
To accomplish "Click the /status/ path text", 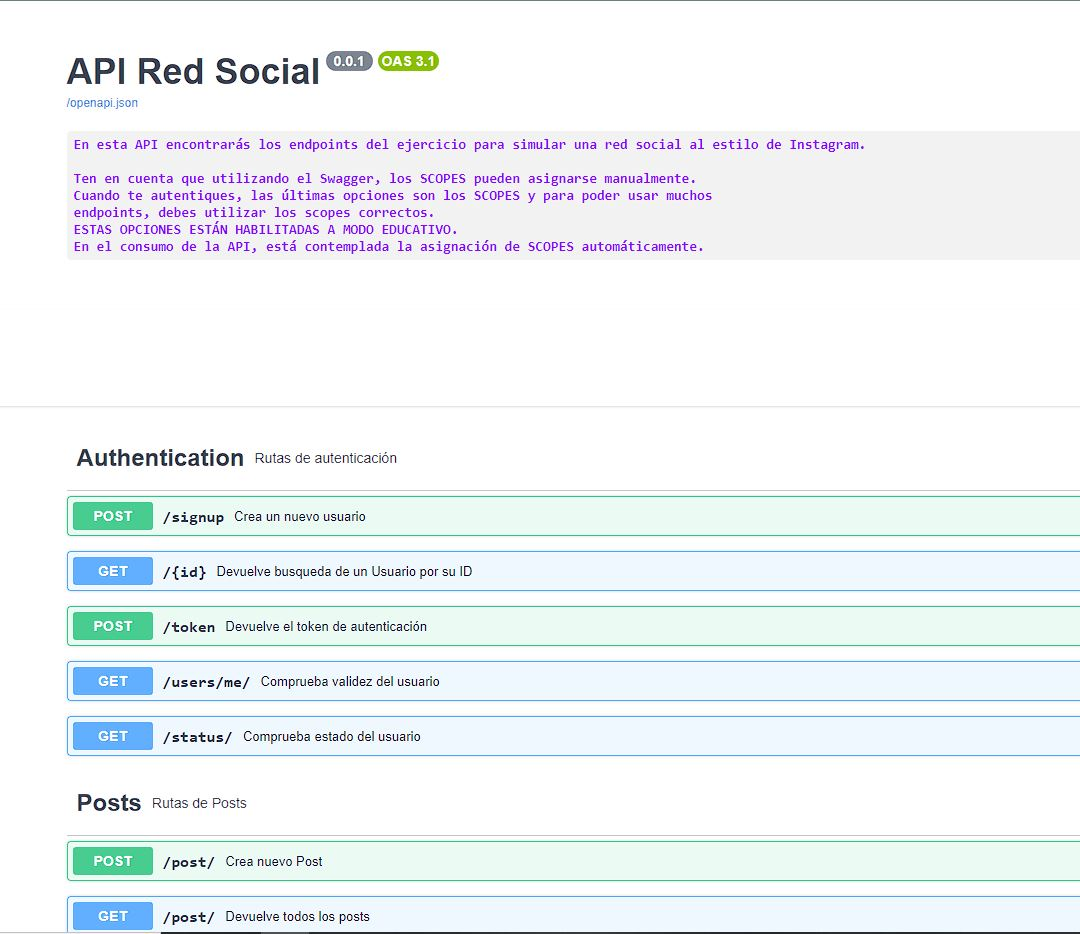I will [x=198, y=738].
